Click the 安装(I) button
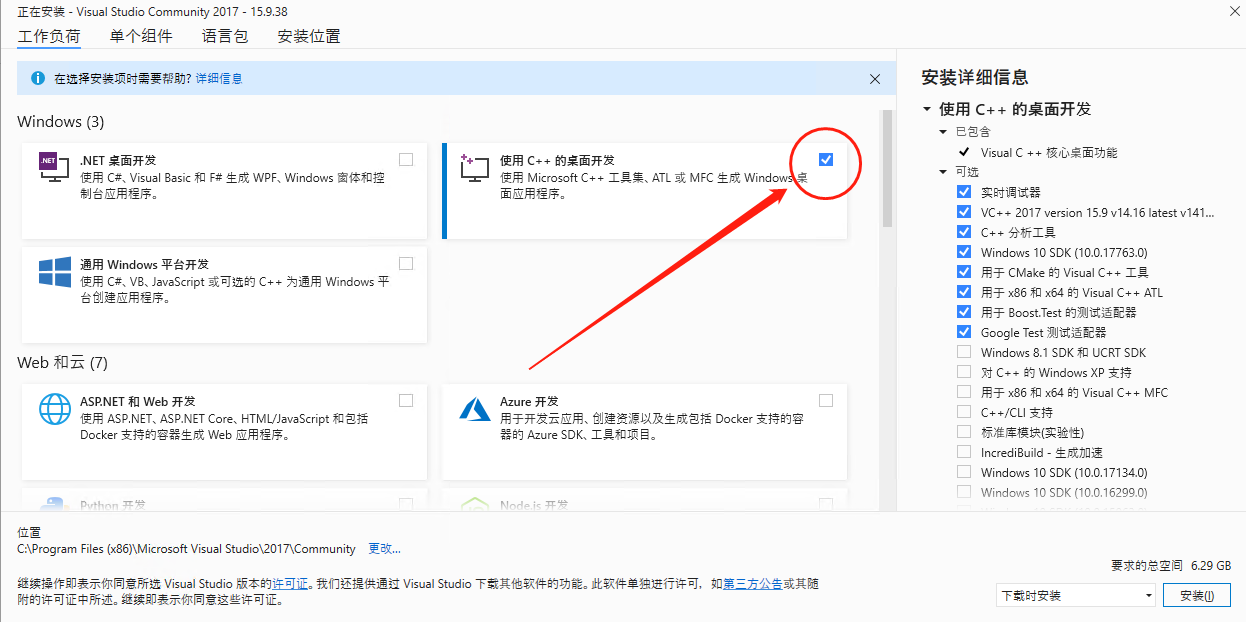The width and height of the screenshot is (1246, 622). click(1197, 595)
